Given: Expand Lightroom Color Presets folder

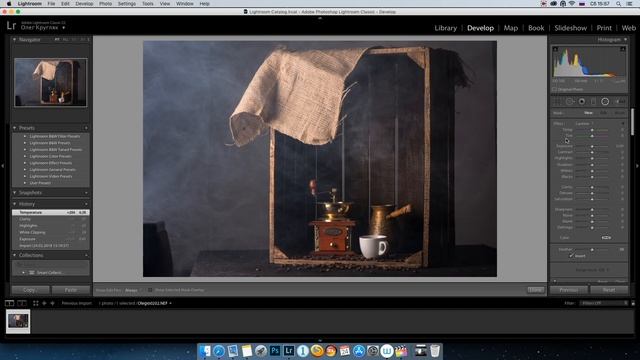Looking at the screenshot, I should point(25,156).
